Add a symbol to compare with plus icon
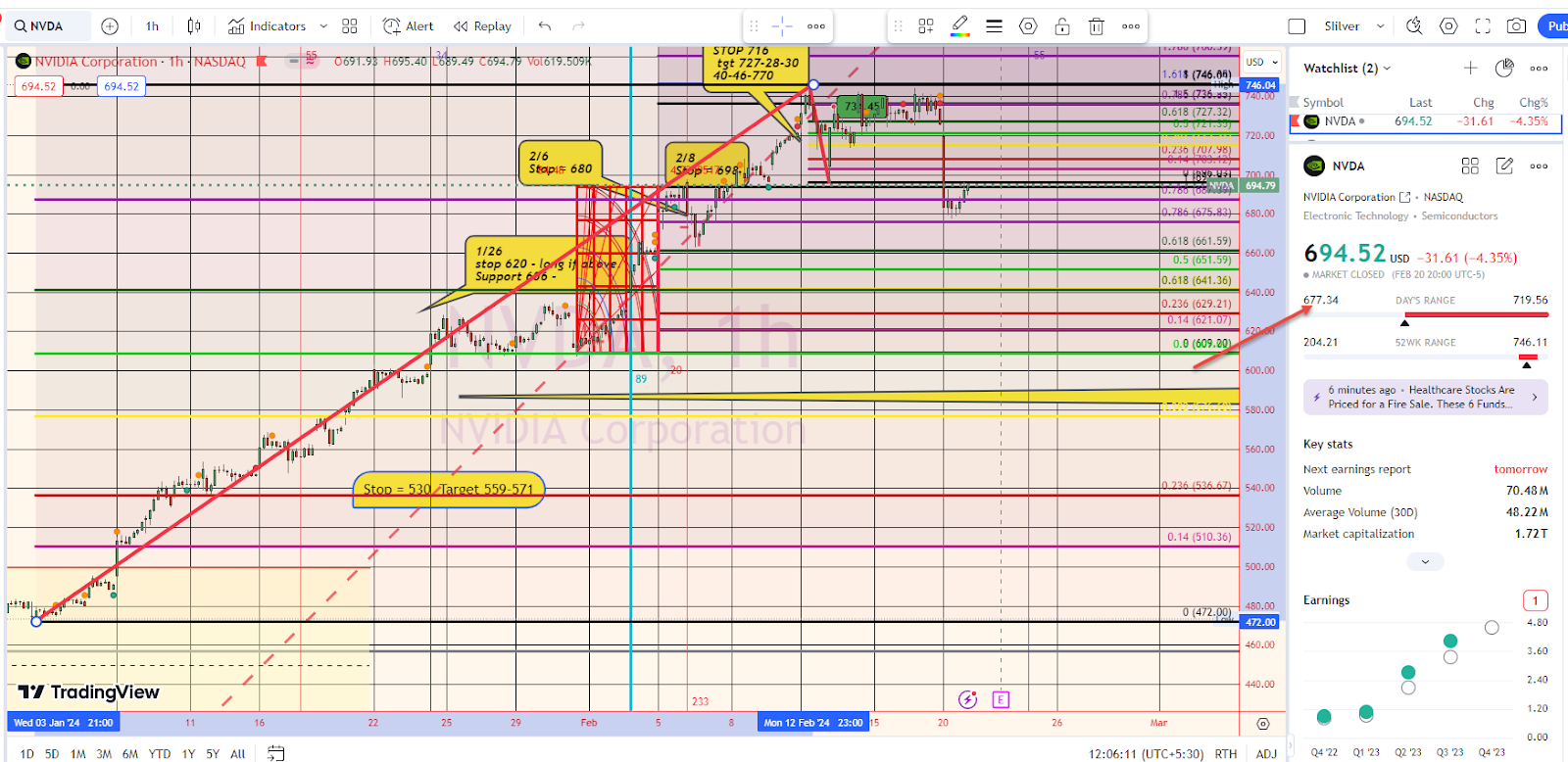The height and width of the screenshot is (762, 1568). (x=110, y=26)
